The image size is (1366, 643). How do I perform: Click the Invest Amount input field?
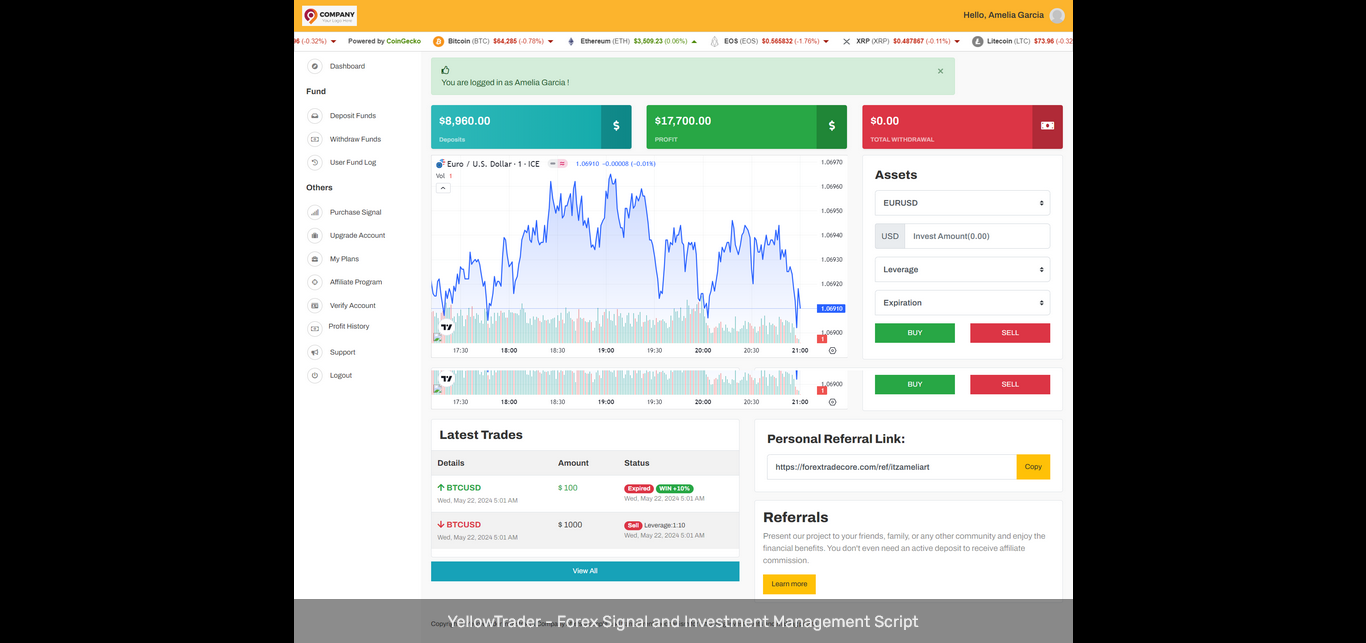click(x=976, y=236)
